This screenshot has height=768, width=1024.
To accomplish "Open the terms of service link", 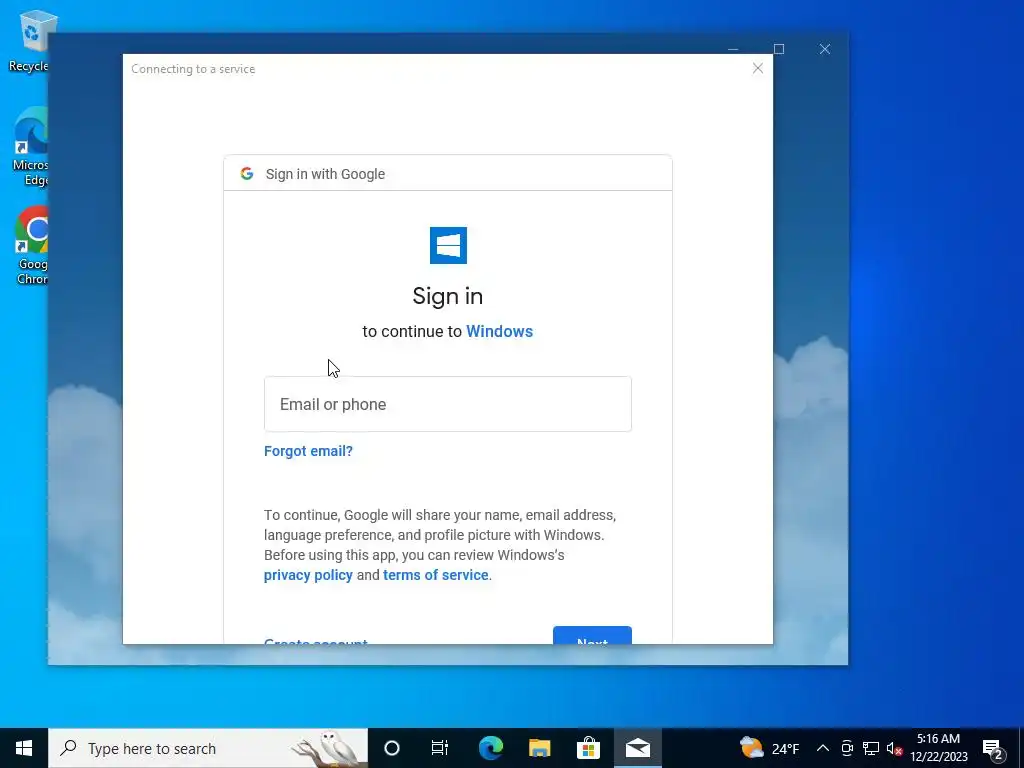I will (436, 575).
